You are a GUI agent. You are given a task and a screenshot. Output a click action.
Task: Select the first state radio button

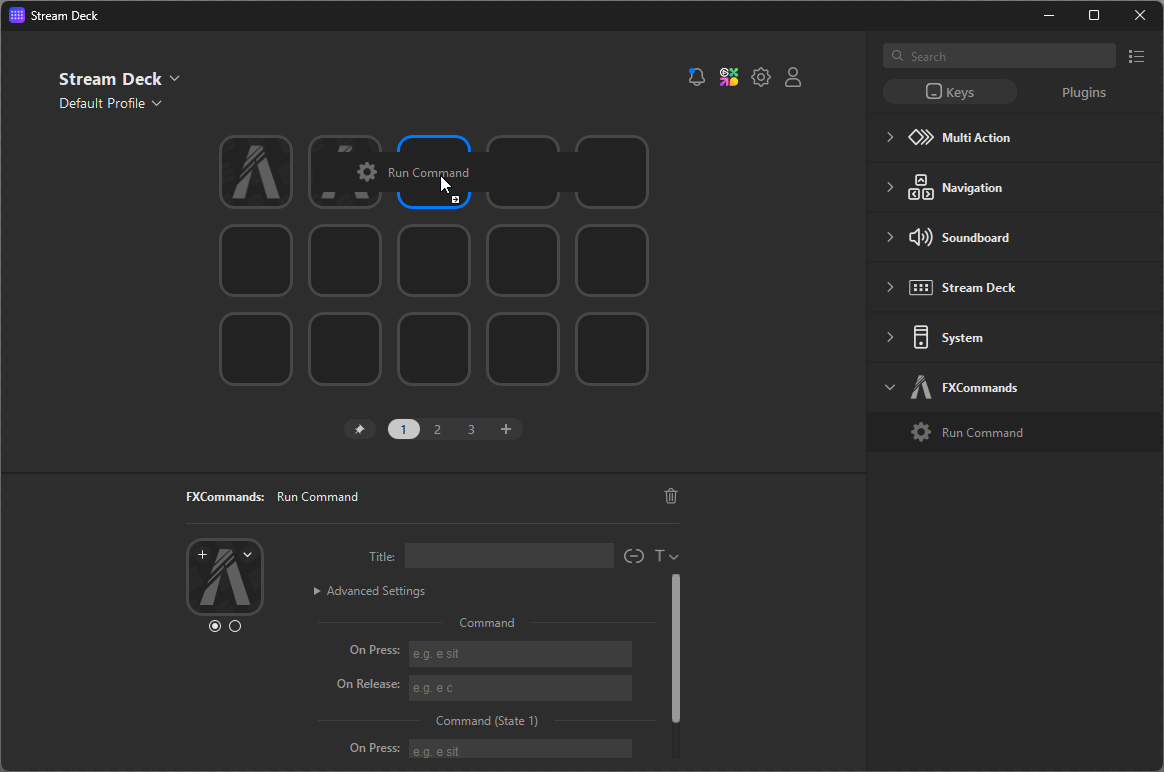click(x=215, y=626)
